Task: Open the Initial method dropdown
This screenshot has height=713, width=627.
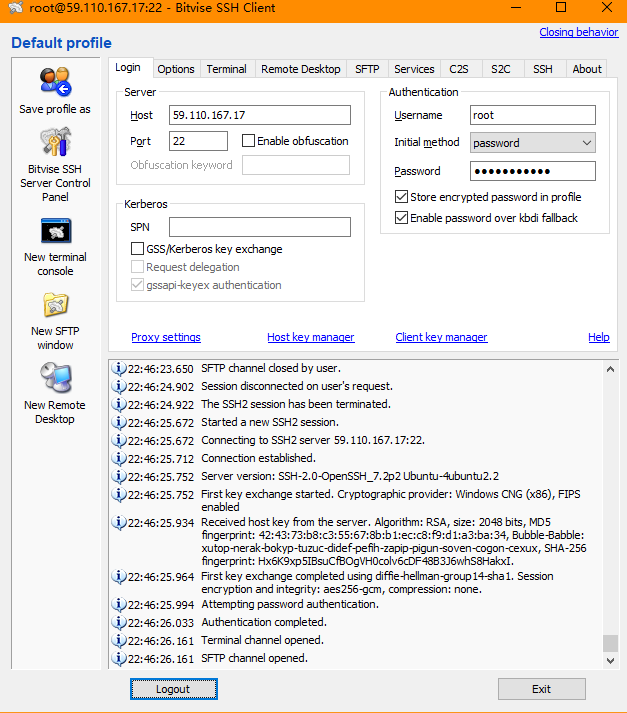Action: (x=532, y=143)
